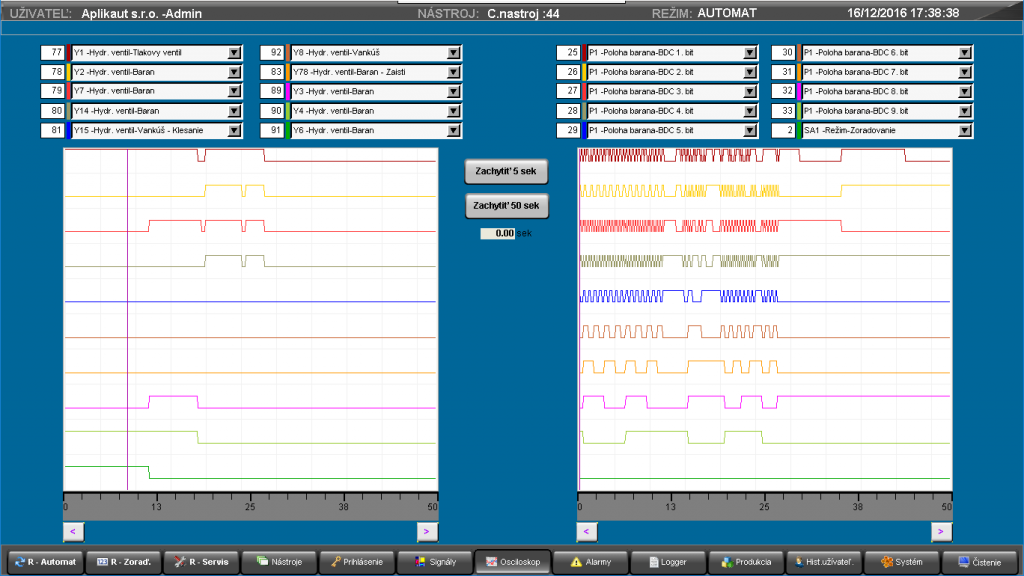Open Produkcia icon in bottom bar
Screen dimensions: 1024x576
(727, 562)
